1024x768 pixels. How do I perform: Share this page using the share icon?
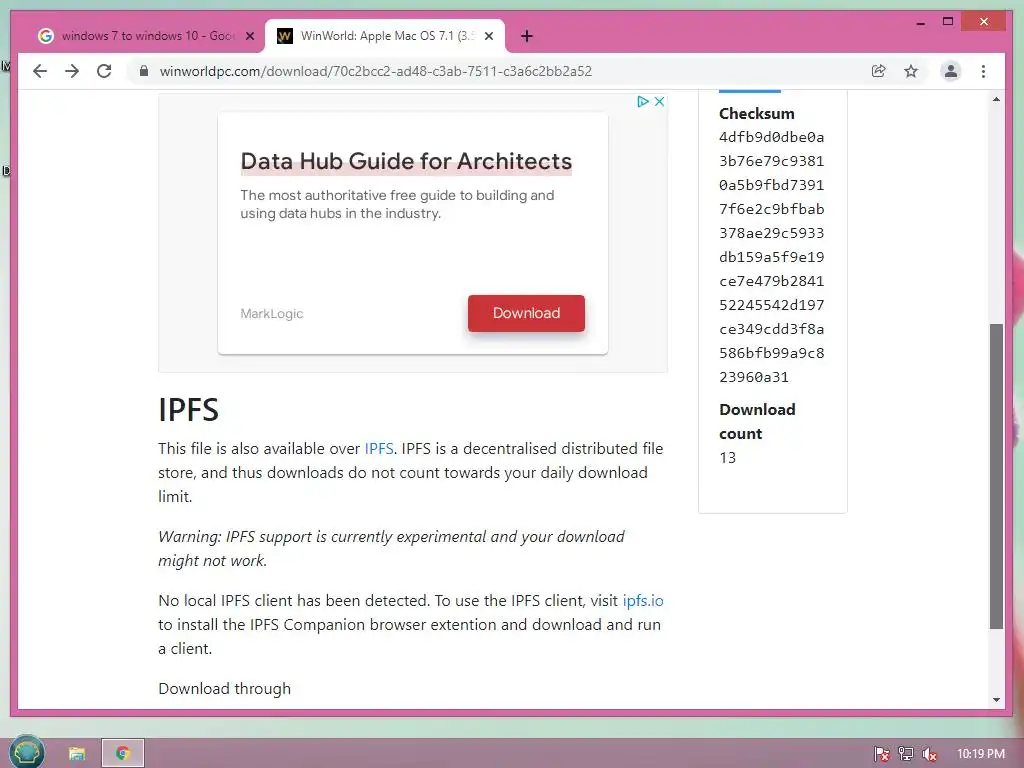point(878,71)
